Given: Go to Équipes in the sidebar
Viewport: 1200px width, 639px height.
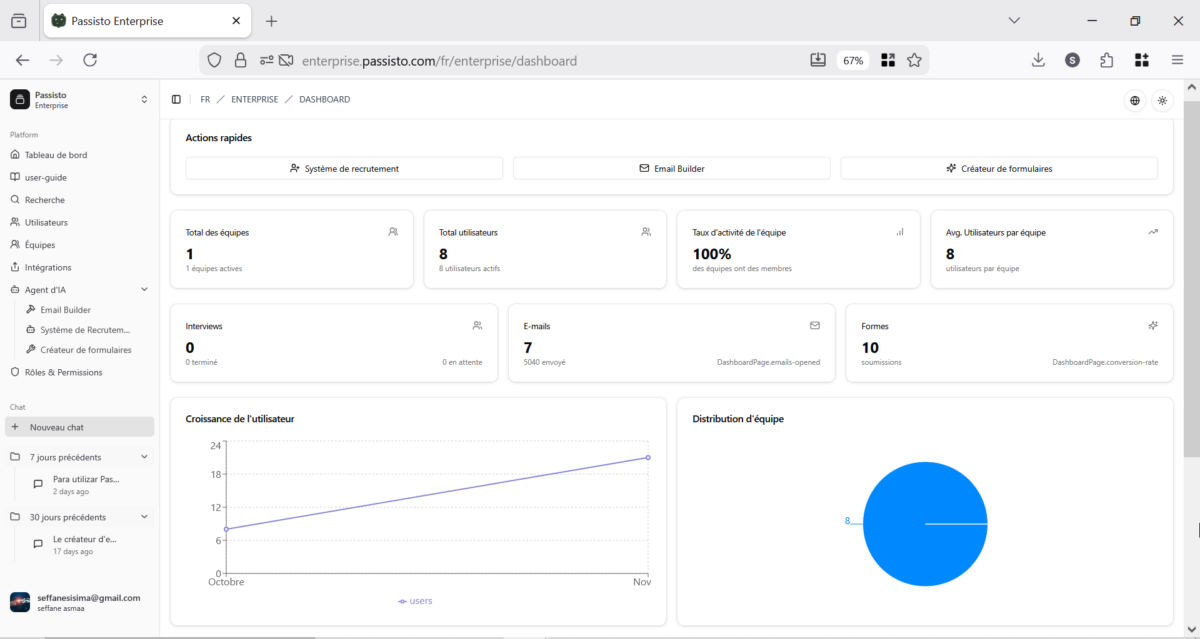Looking at the screenshot, I should tap(40, 245).
